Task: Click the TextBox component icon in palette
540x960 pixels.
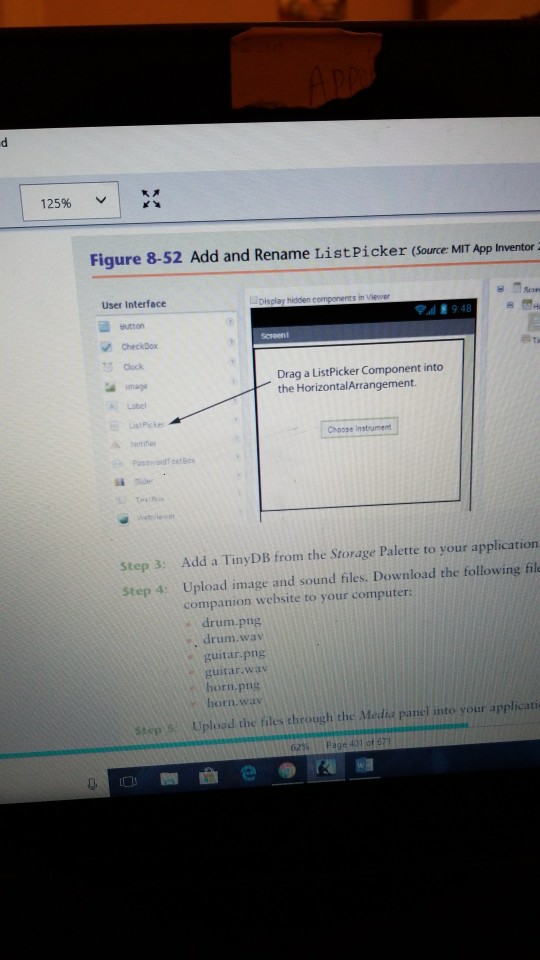Action: (x=121, y=501)
